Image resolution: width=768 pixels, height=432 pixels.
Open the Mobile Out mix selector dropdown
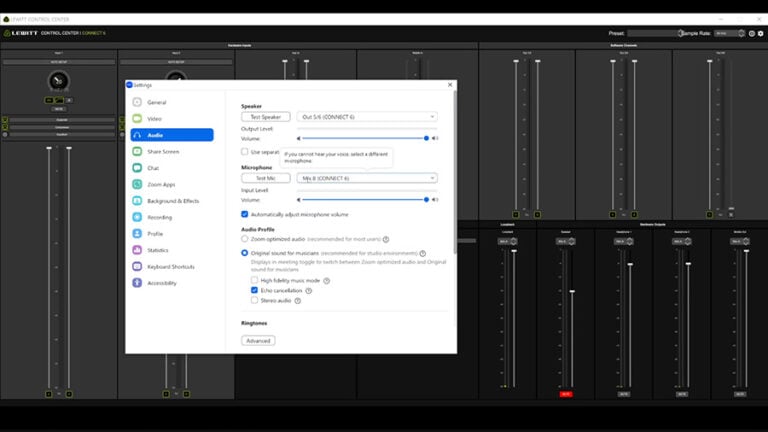click(x=740, y=241)
